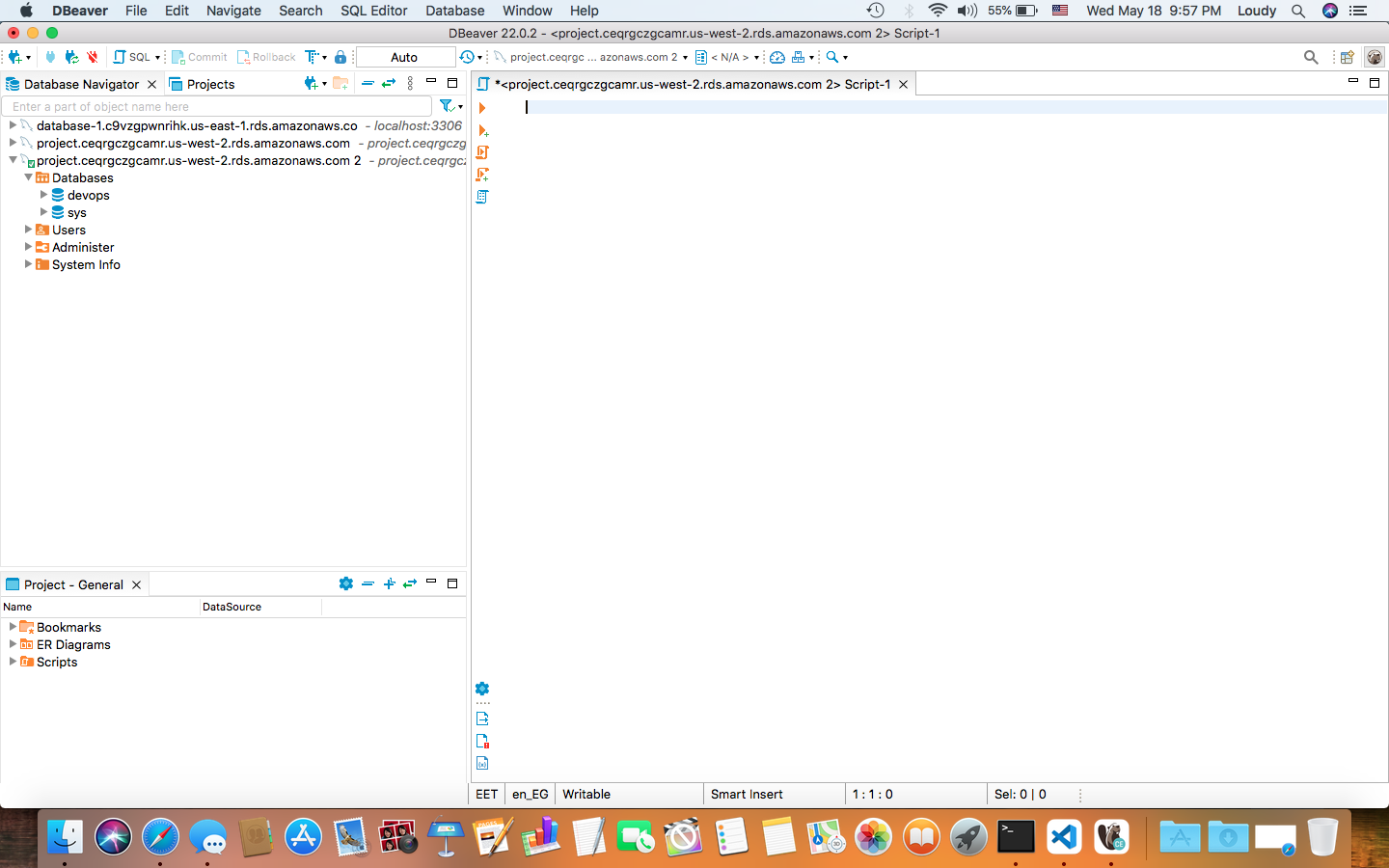Toggle the transaction lock icon in toolbar

[340, 57]
